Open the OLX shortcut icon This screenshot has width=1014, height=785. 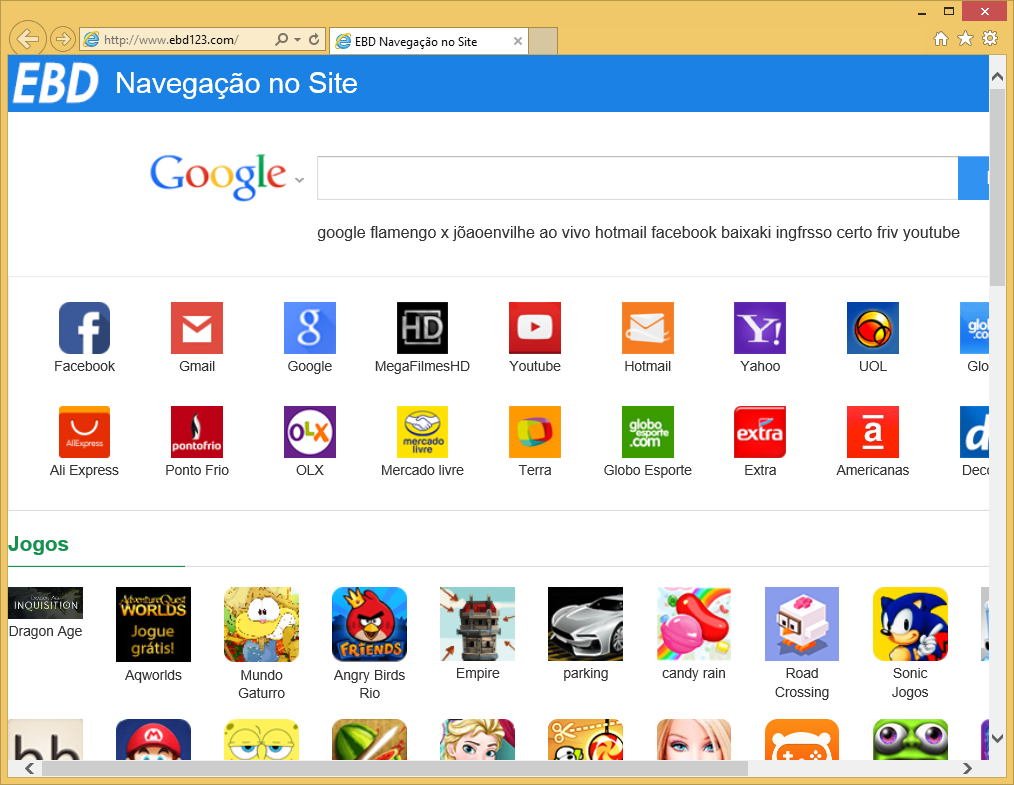click(310, 432)
